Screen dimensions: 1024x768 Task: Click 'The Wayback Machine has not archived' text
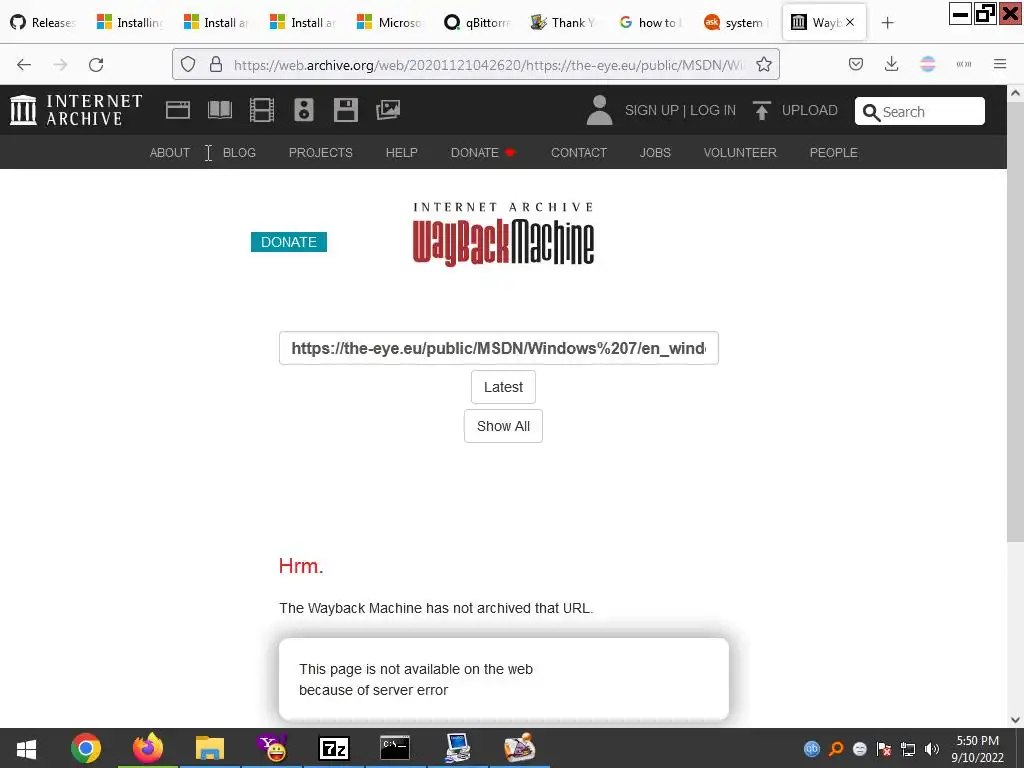[436, 608]
